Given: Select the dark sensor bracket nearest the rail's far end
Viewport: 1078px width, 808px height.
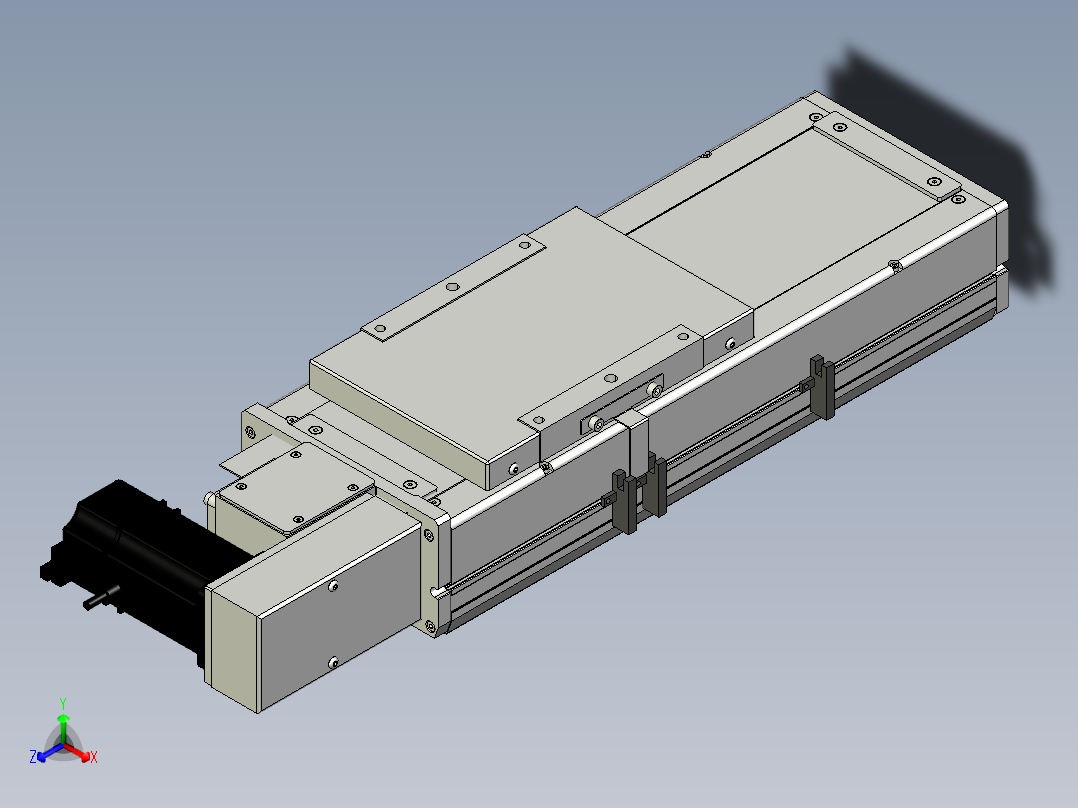Looking at the screenshot, I should pos(822,387).
